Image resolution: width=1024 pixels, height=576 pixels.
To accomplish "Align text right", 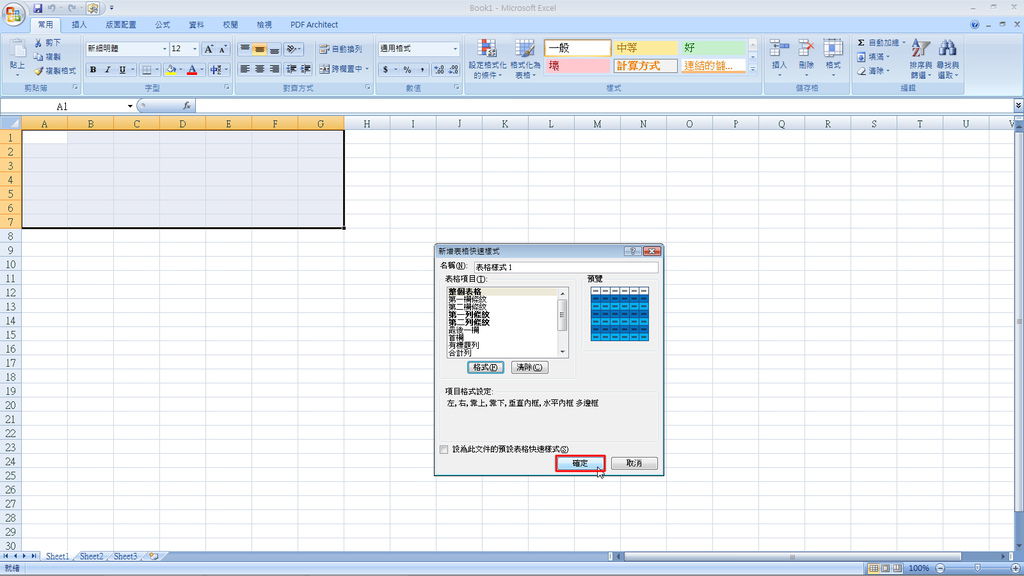I will coord(274,69).
